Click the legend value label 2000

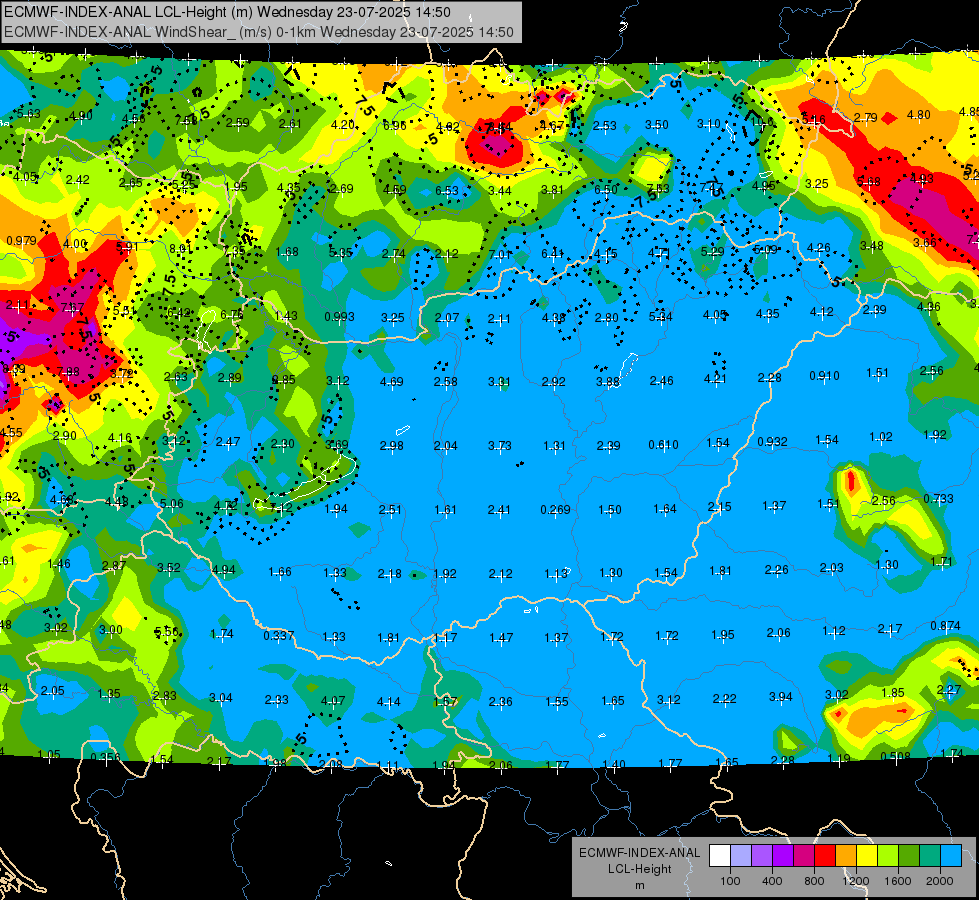[940, 881]
